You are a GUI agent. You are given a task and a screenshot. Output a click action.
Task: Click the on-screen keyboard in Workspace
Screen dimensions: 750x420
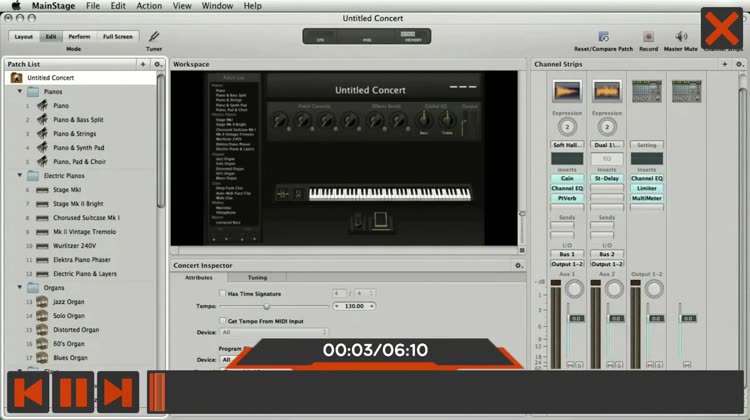(x=389, y=194)
